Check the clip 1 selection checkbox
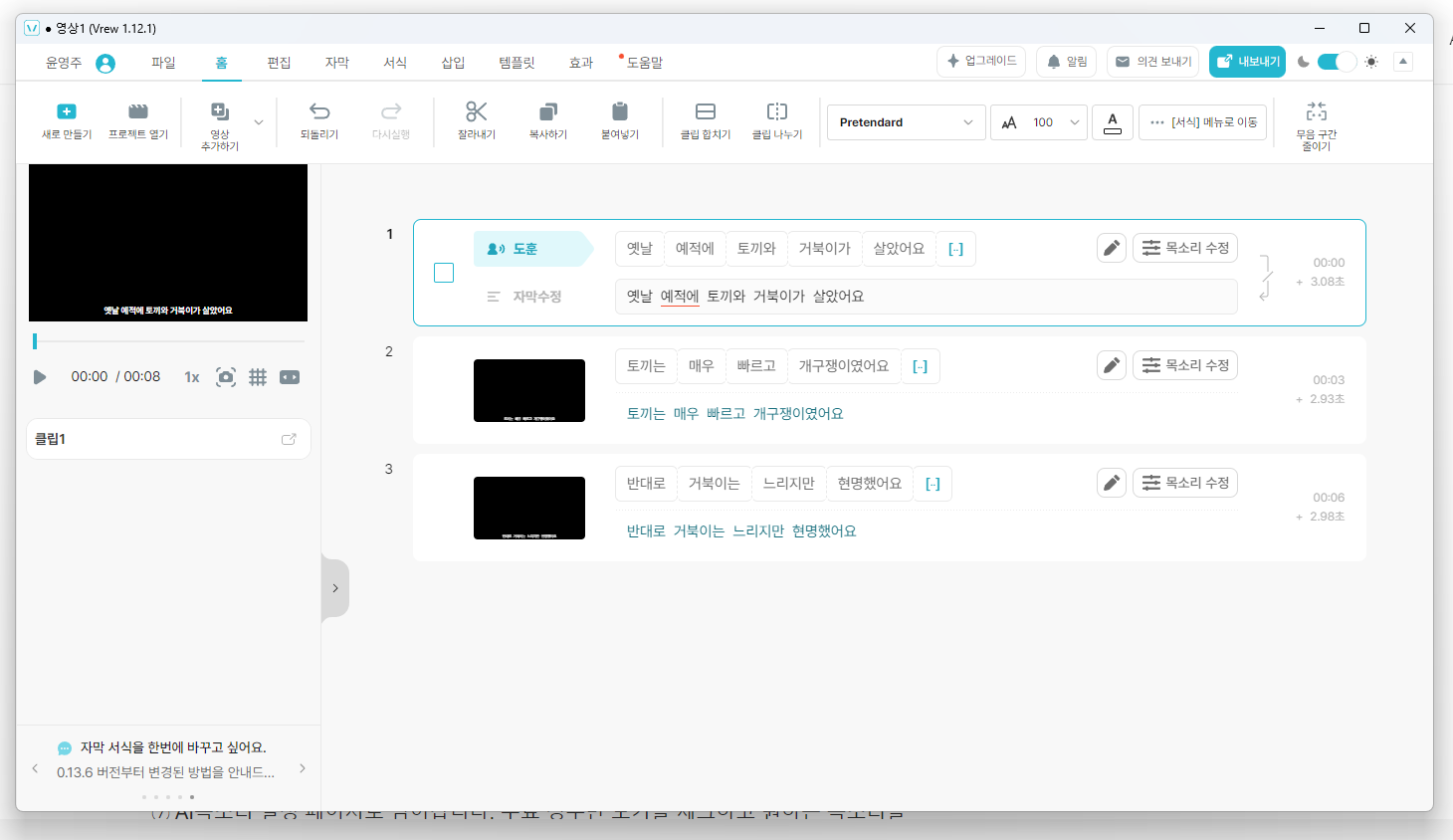1453x840 pixels. 444,273
